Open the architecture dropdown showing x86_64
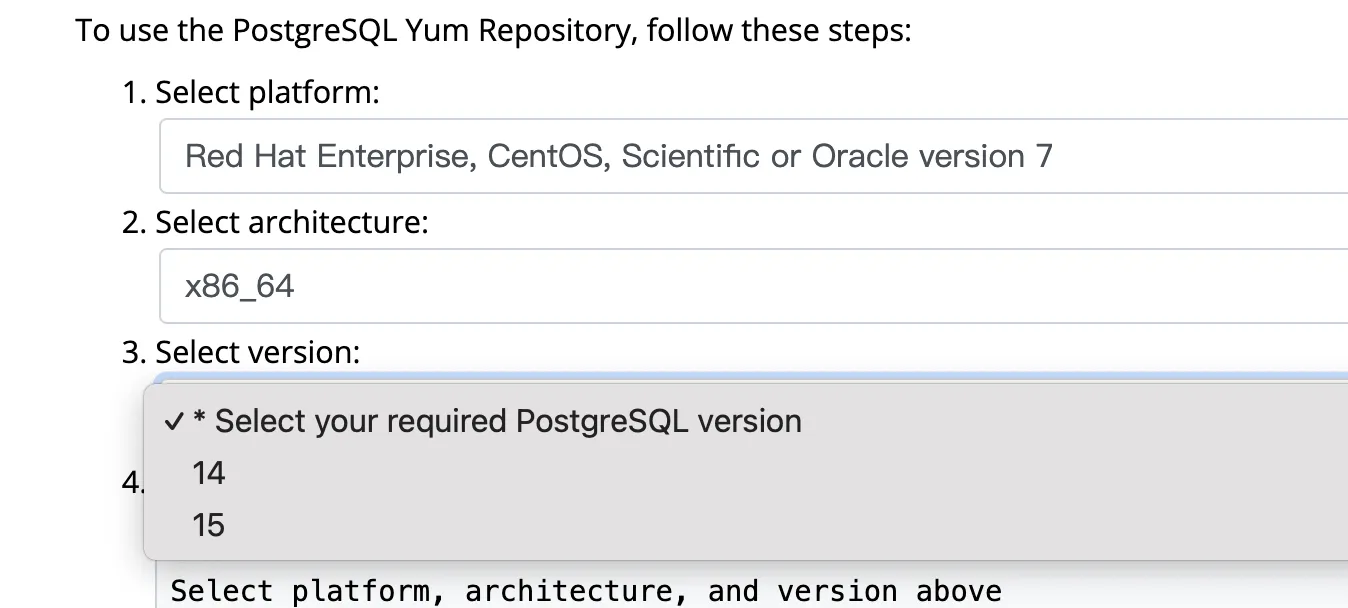This screenshot has width=1348, height=608. click(x=754, y=286)
